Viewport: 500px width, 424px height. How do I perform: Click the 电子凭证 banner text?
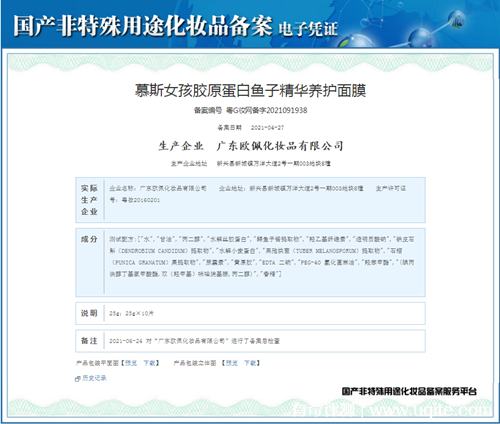point(308,29)
